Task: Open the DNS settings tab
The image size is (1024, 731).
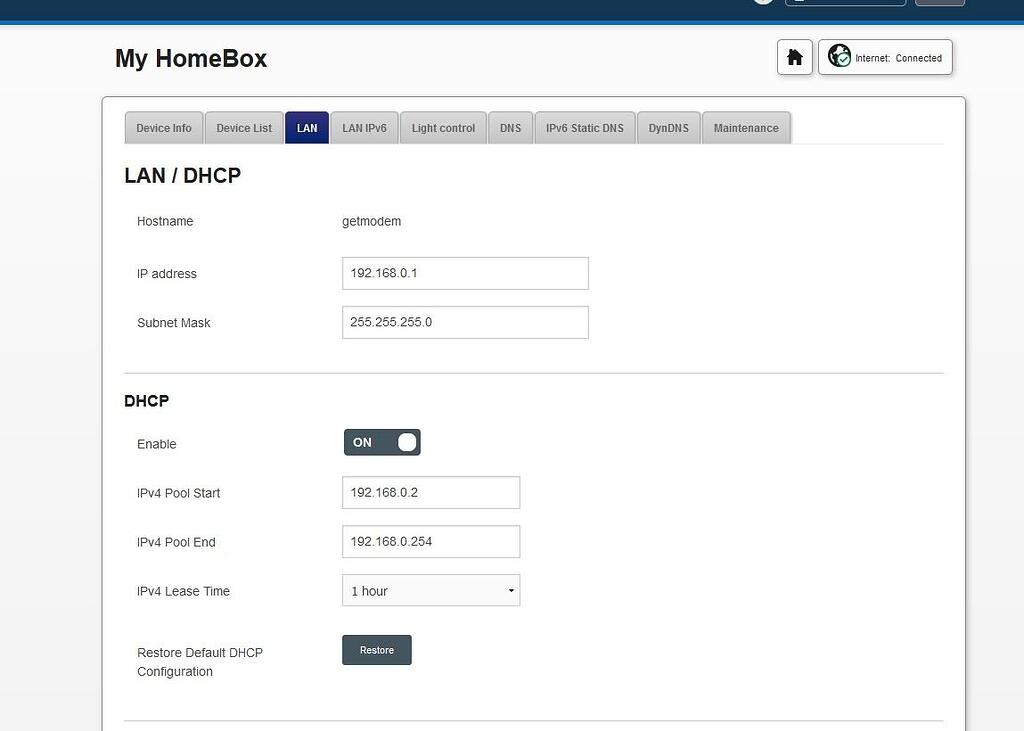Action: point(510,127)
